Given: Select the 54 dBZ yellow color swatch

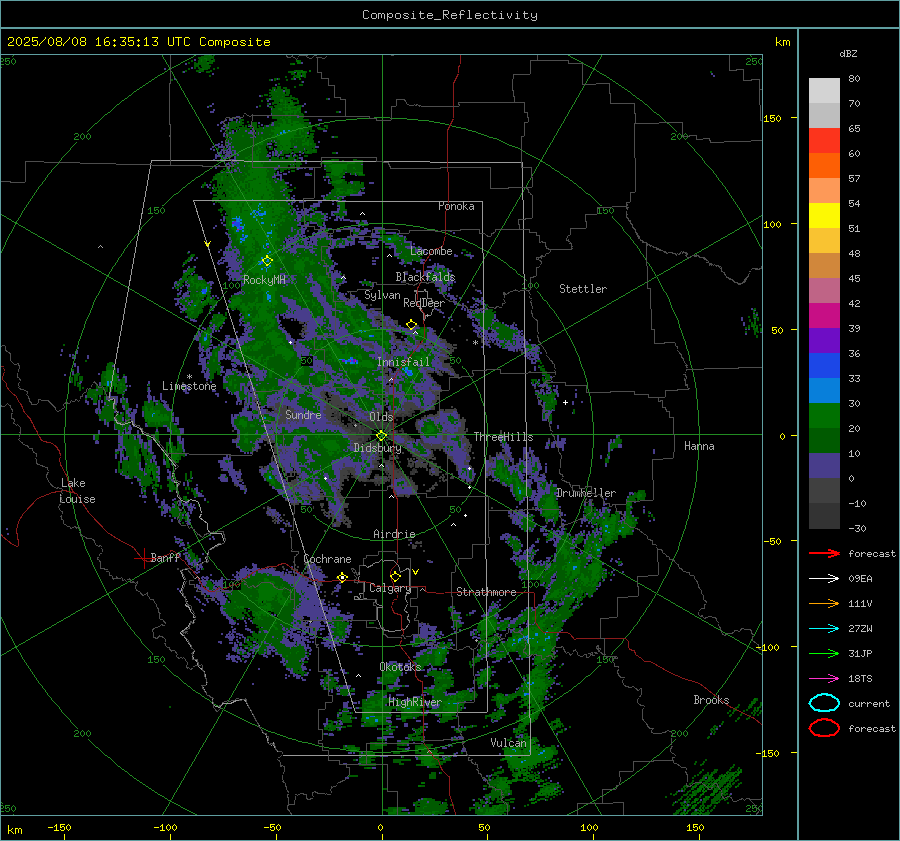Looking at the screenshot, I should [x=824, y=215].
